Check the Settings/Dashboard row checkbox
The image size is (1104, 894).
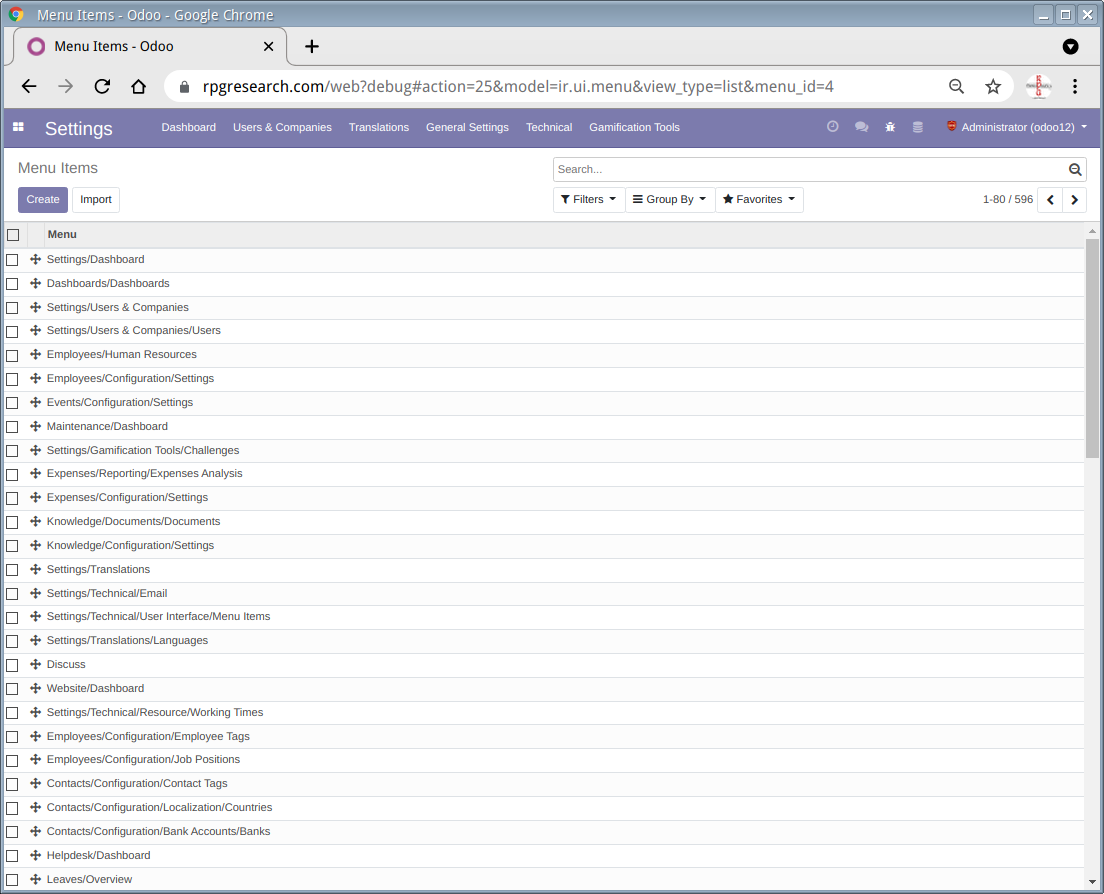point(12,260)
